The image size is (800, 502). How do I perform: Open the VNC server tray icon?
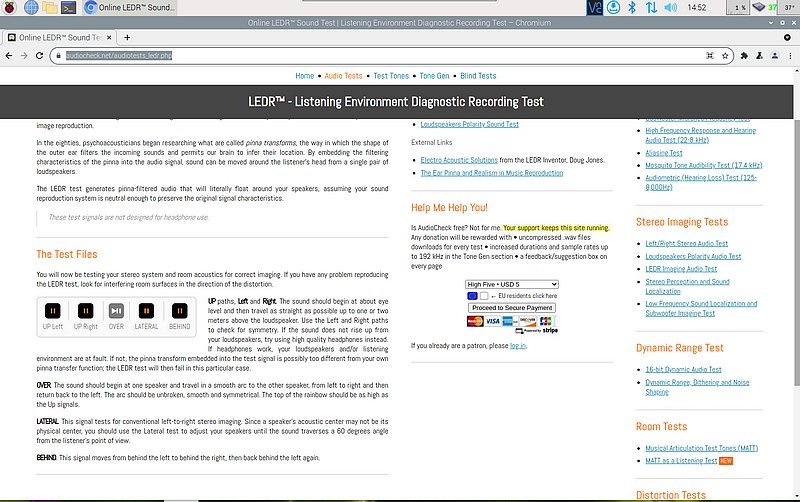click(x=594, y=7)
